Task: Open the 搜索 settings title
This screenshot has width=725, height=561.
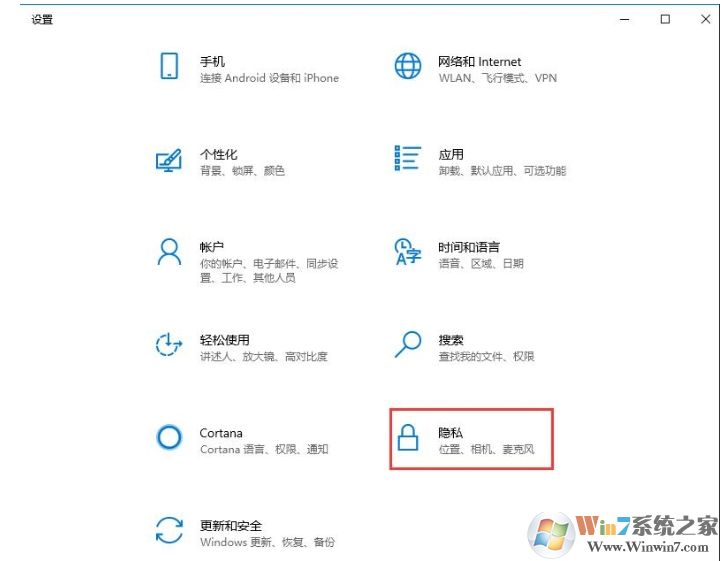Action: [x=451, y=340]
